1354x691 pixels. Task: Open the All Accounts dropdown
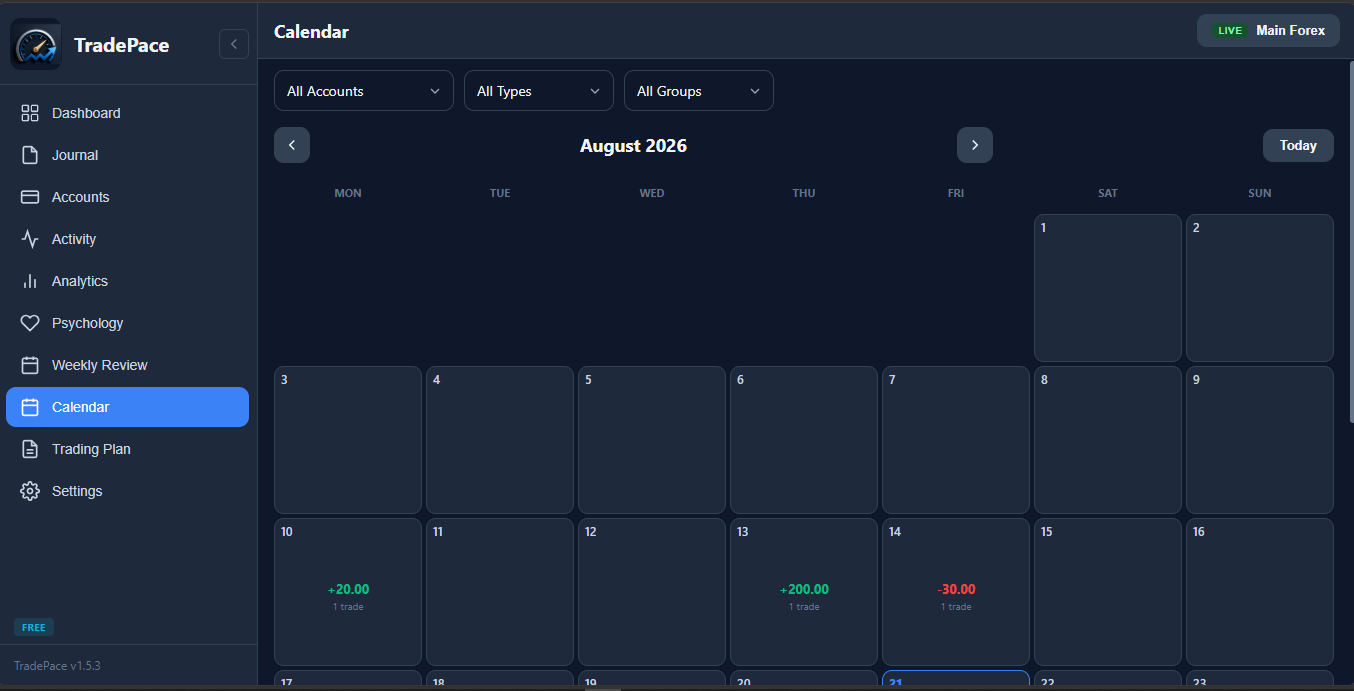point(364,91)
